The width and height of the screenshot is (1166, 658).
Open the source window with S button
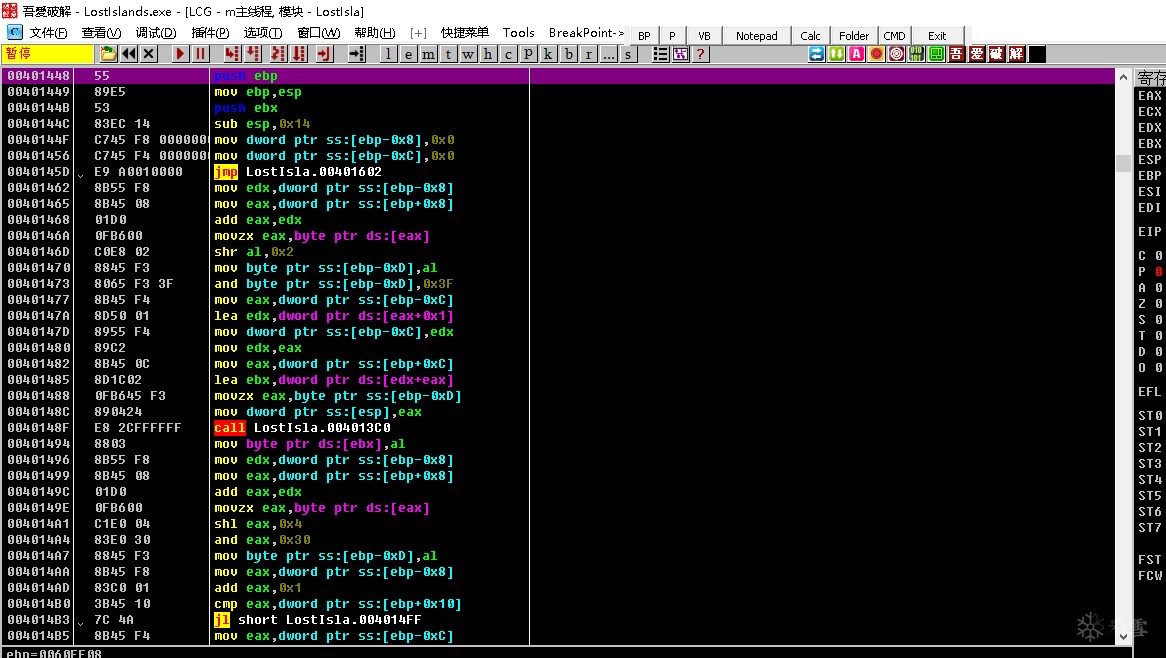(628, 54)
